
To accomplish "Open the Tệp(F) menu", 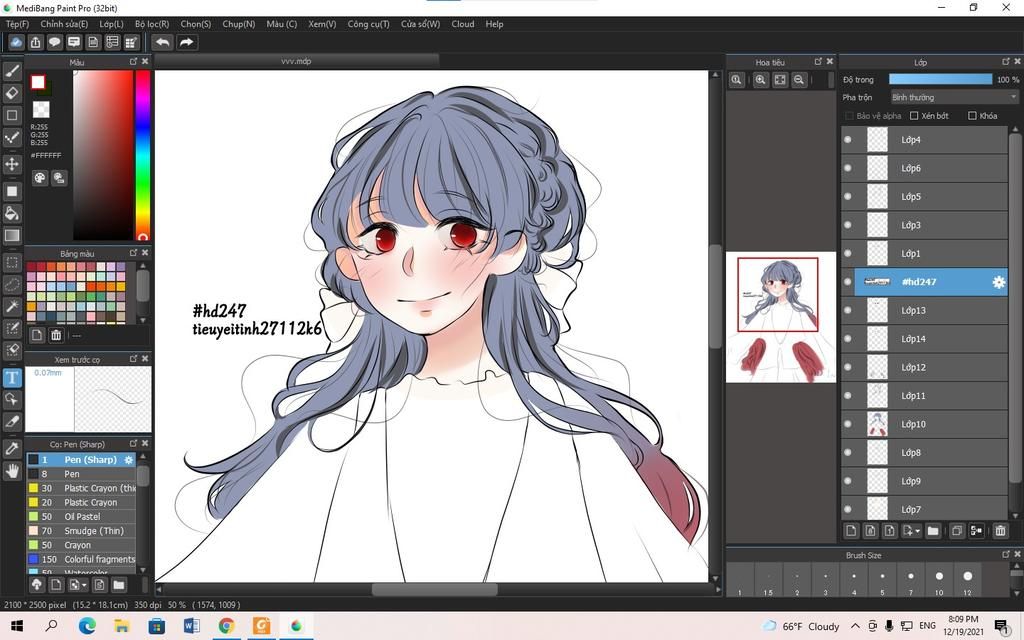I will click(x=18, y=24).
